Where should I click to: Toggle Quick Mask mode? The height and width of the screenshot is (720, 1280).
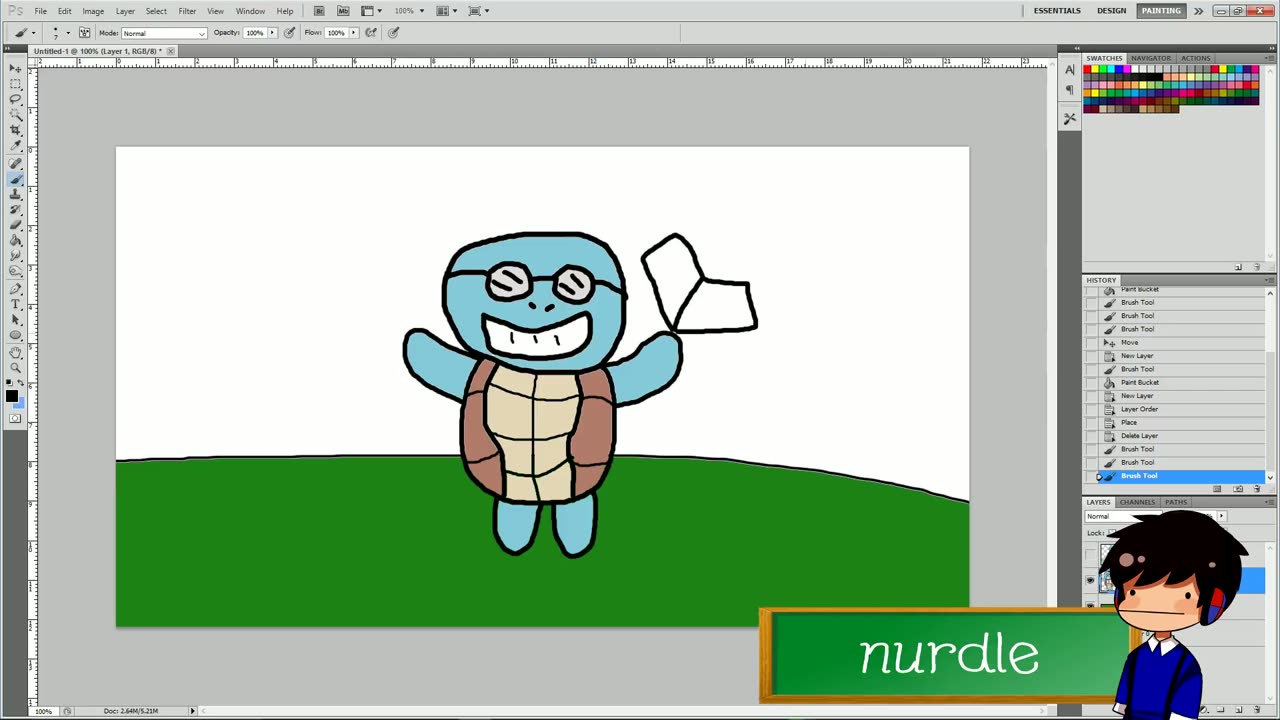coord(15,418)
